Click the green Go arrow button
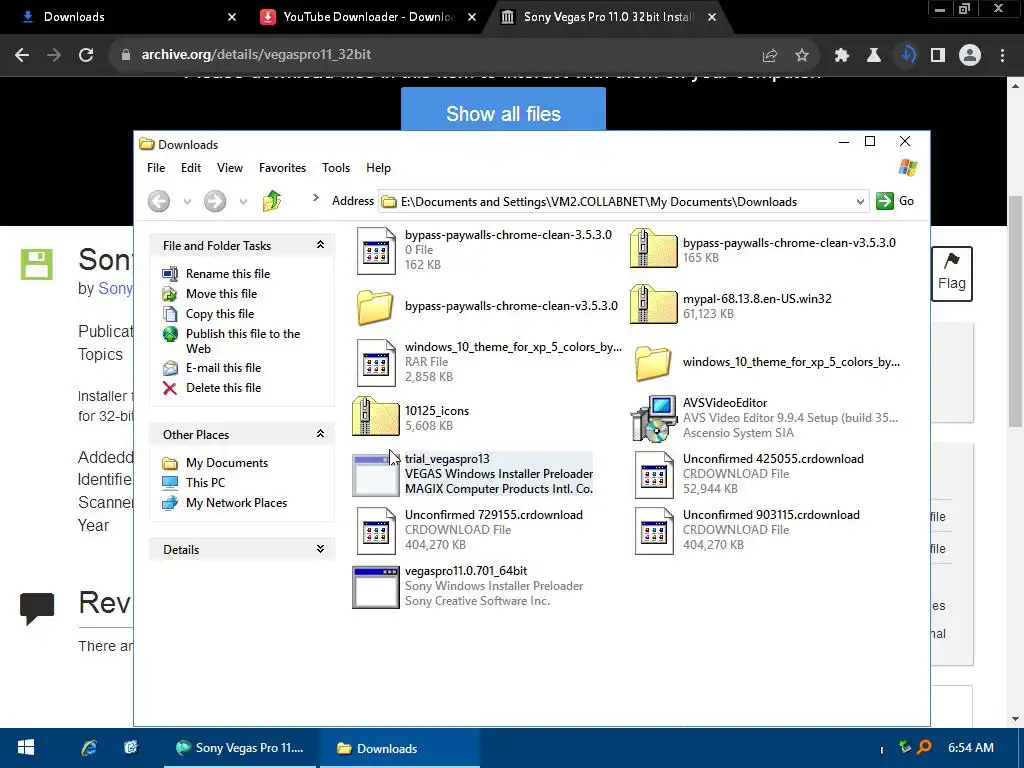This screenshot has width=1024, height=768. 885,201
